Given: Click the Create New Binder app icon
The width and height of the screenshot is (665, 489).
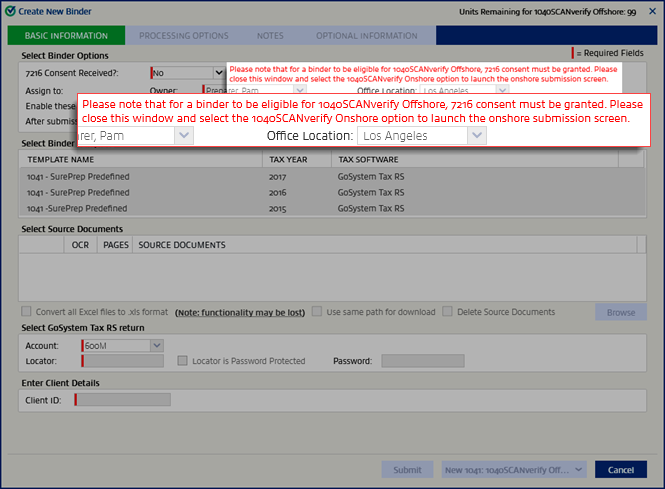Looking at the screenshot, I should click(x=10, y=10).
